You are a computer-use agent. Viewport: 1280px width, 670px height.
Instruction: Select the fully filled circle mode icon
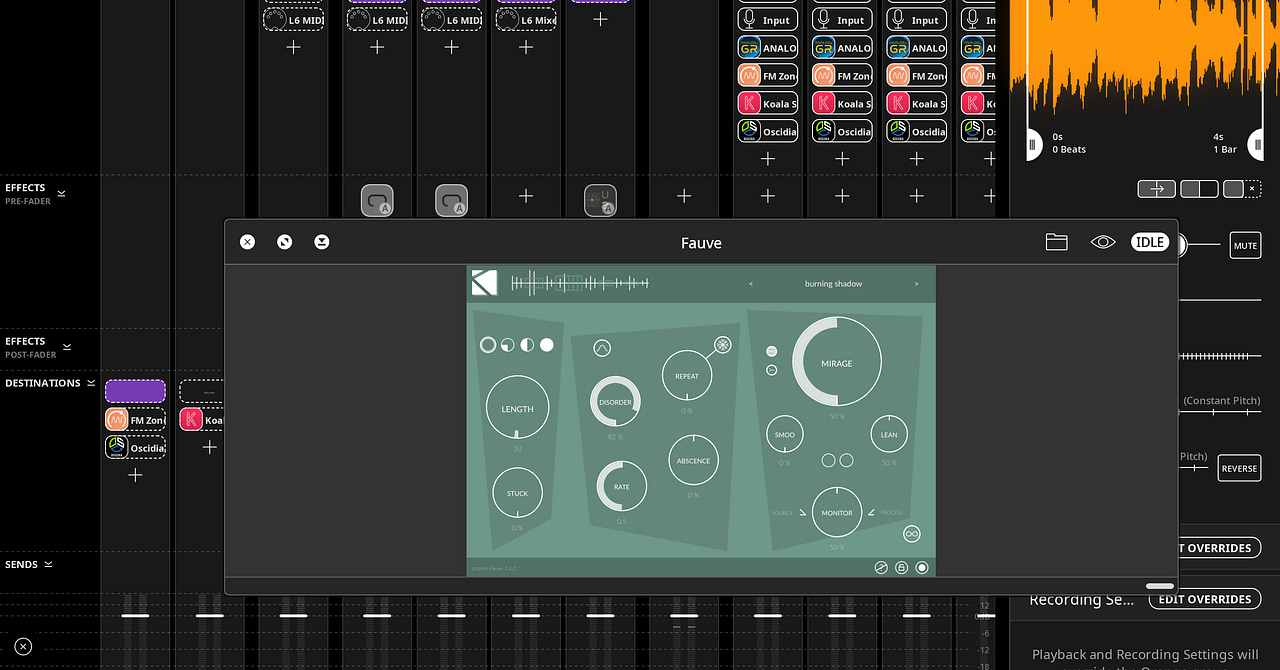click(547, 345)
